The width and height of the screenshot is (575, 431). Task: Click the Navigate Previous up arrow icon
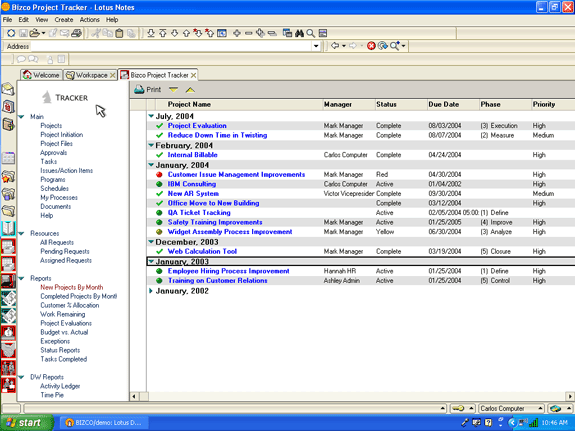[186, 33]
